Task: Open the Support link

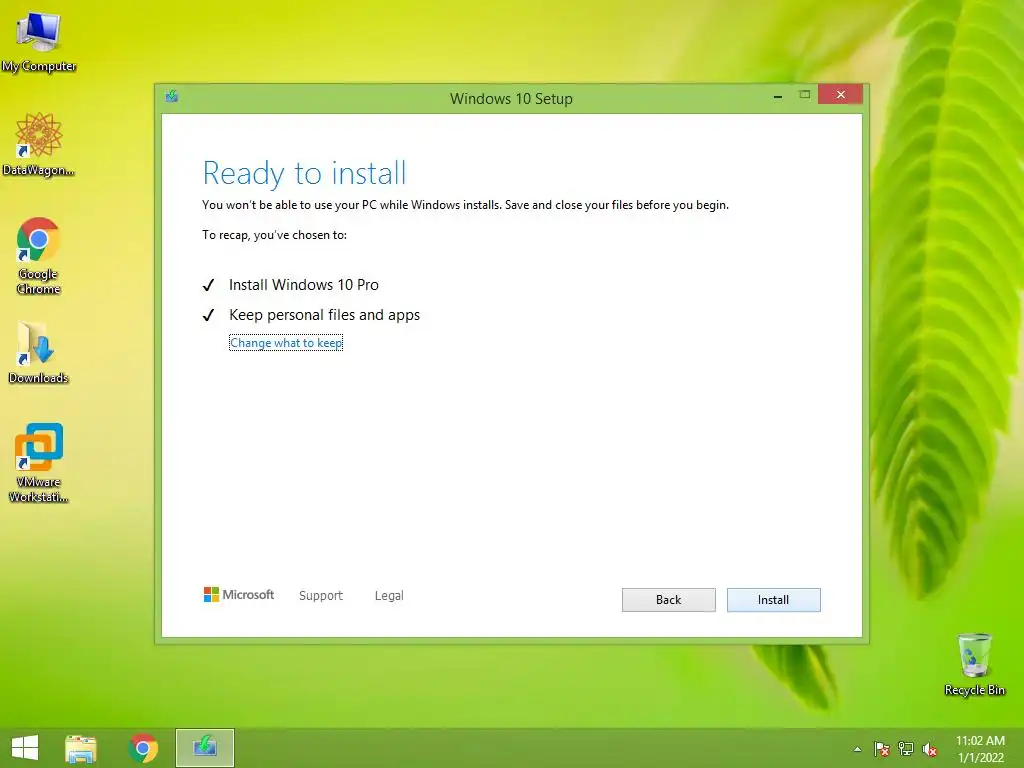Action: coord(321,595)
